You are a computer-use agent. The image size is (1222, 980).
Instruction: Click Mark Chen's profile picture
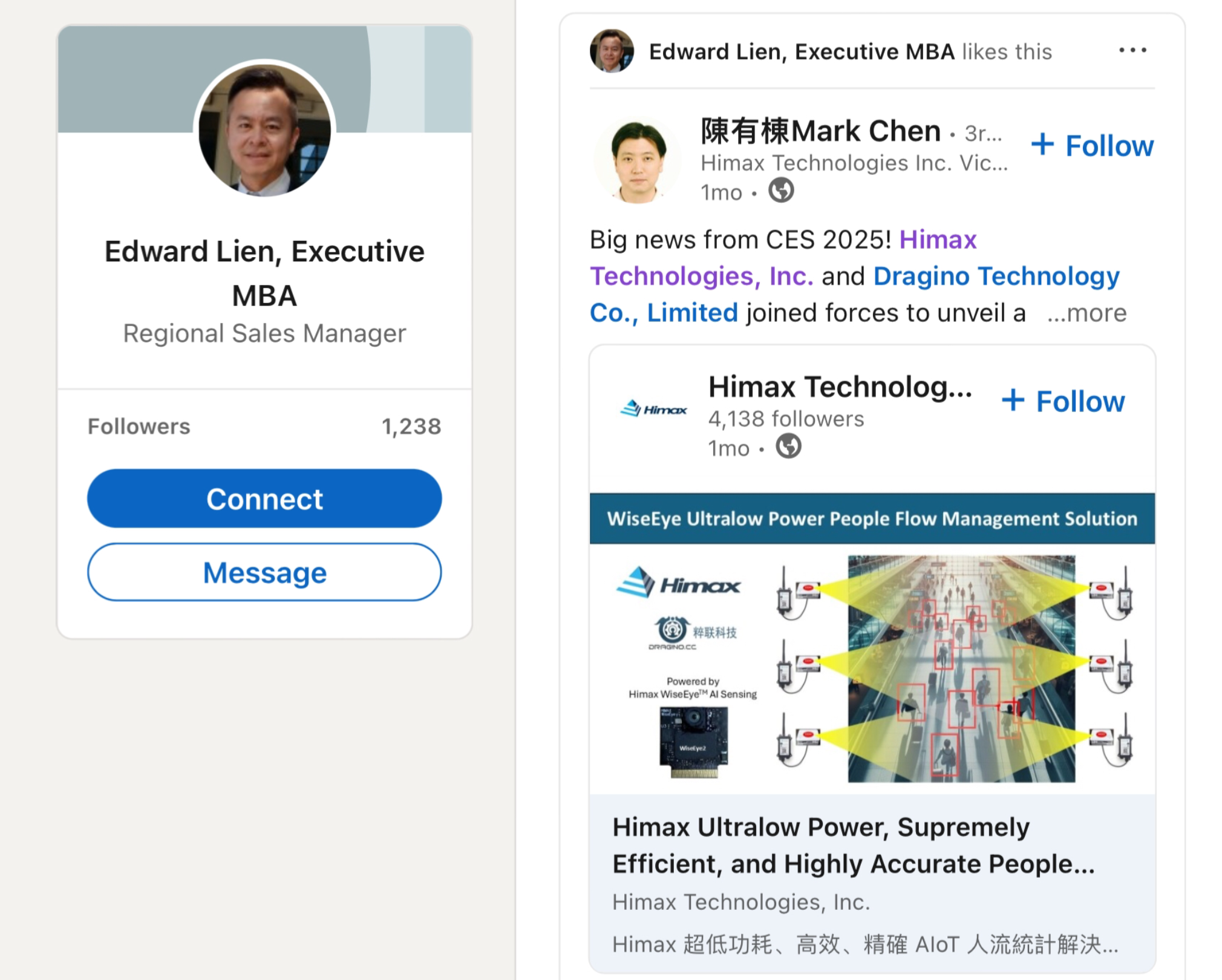click(x=638, y=161)
